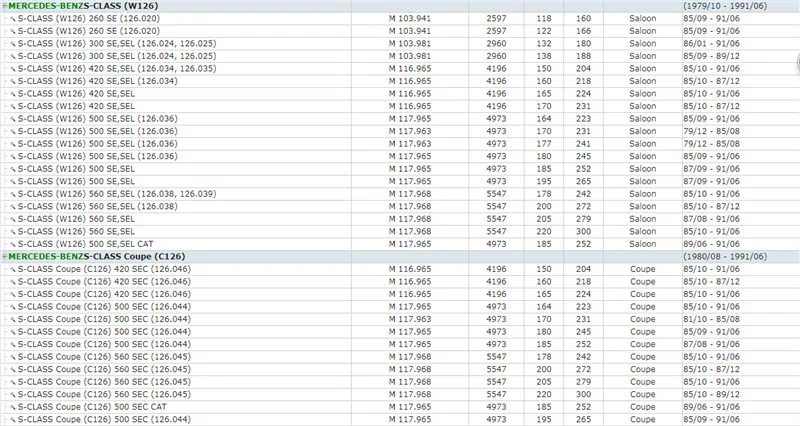The width and height of the screenshot is (800, 426).
Task: Click engine code M 103.981 in the 132 kW row
Action: click(x=410, y=43)
